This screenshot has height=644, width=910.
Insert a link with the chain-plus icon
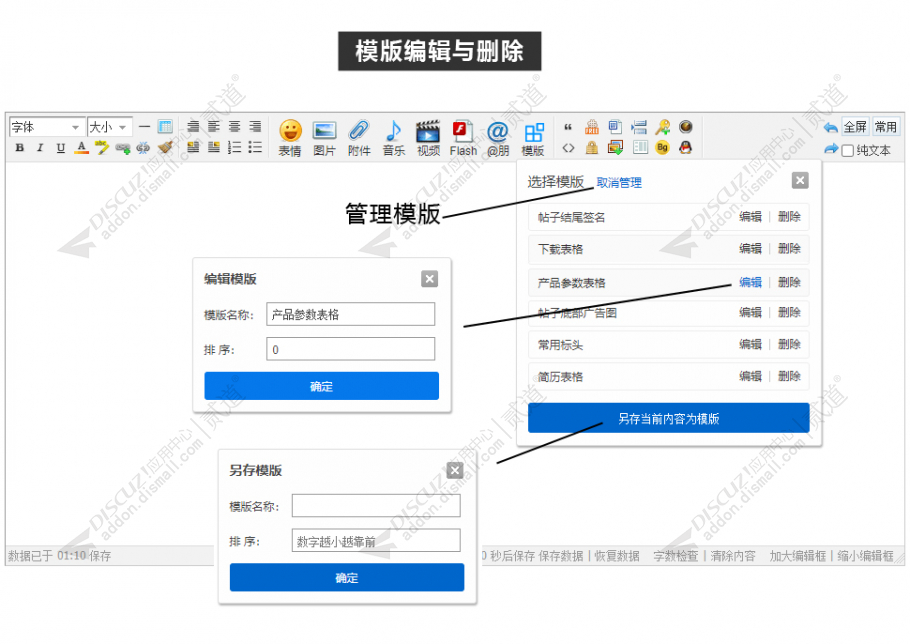point(122,148)
